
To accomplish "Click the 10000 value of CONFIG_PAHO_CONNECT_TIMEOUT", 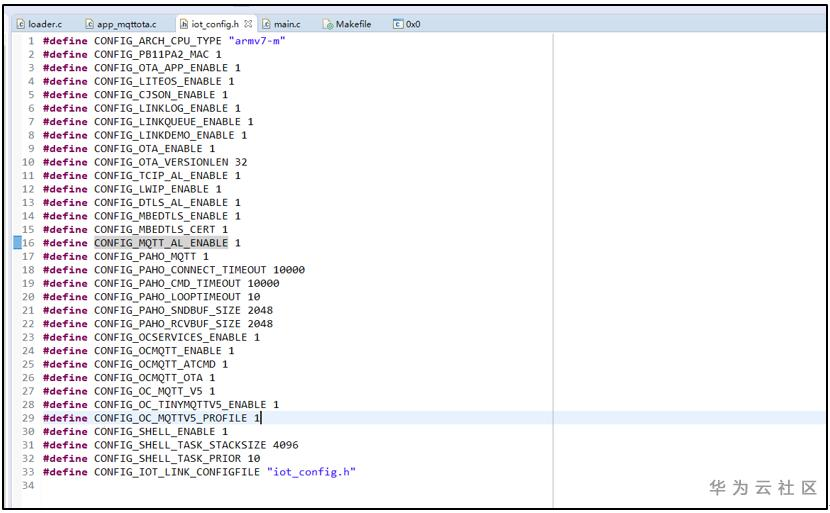I will [x=289, y=270].
